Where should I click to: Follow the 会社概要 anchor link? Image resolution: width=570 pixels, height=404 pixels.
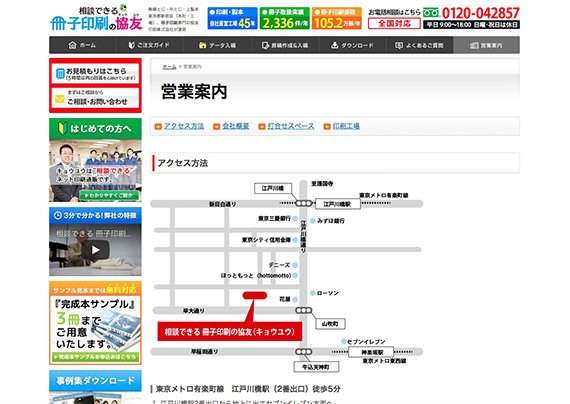click(236, 126)
